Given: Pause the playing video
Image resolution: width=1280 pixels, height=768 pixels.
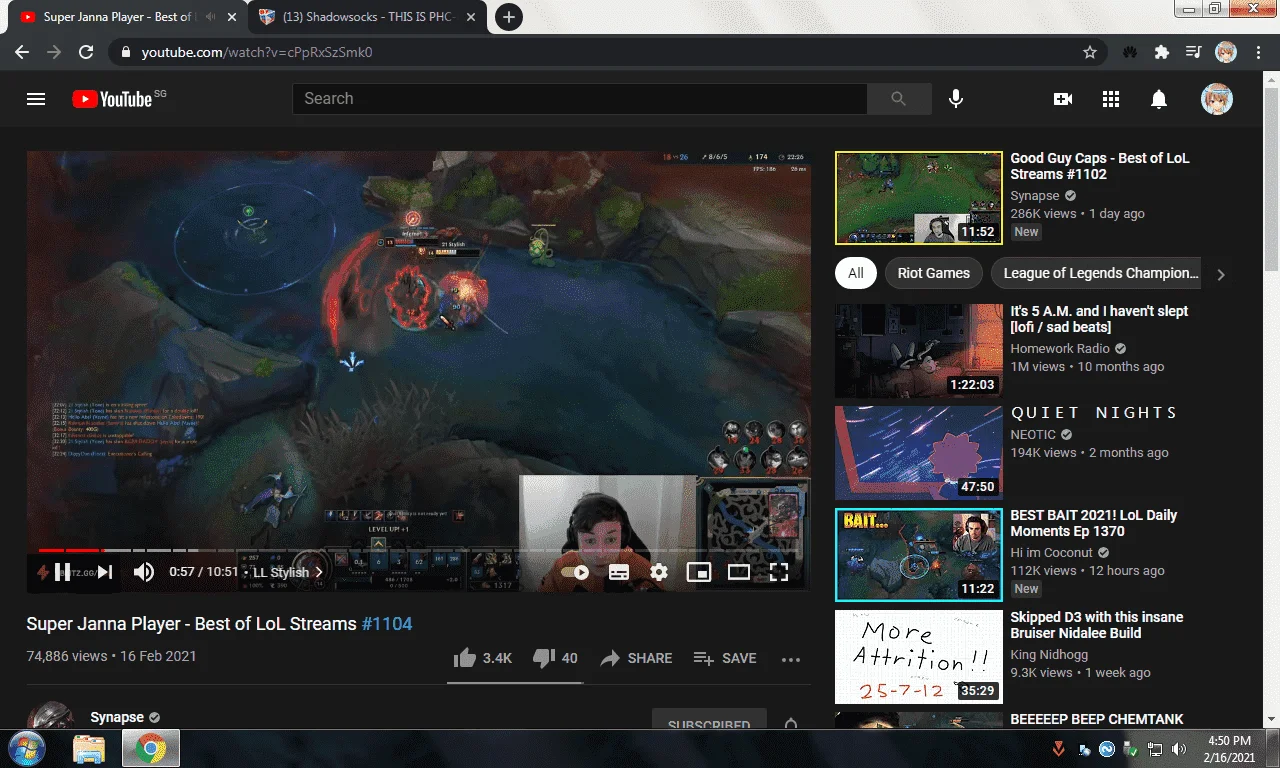Looking at the screenshot, I should (x=62, y=572).
